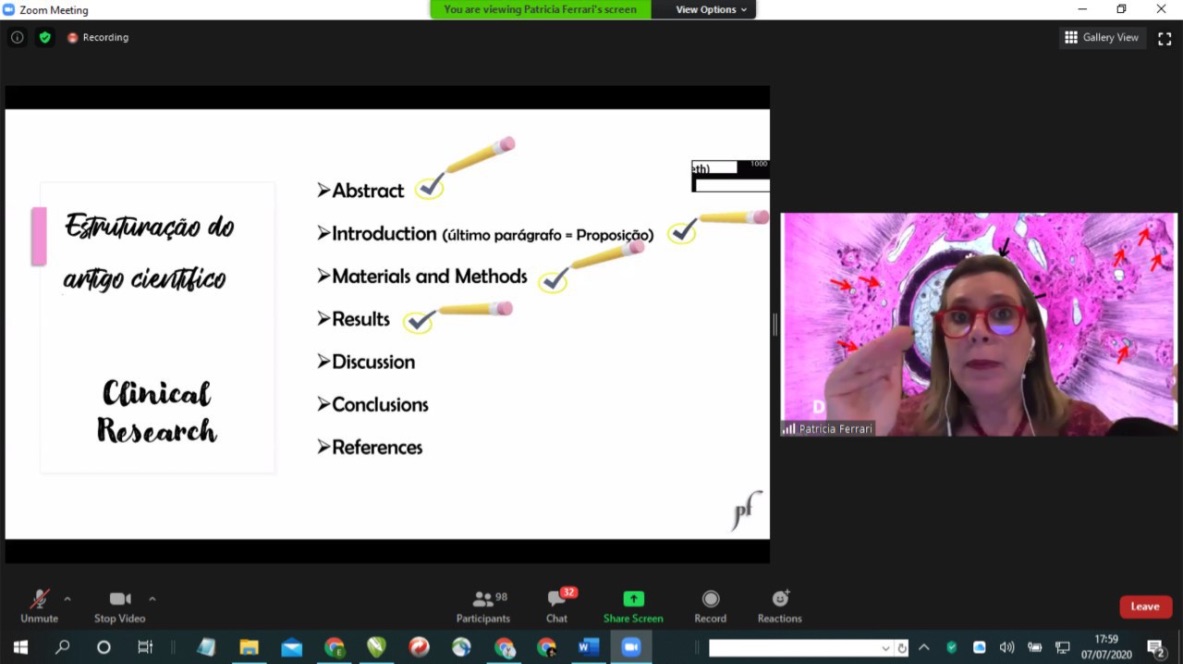This screenshot has width=1183, height=664.
Task: Enter full screen mode
Action: (1164, 38)
